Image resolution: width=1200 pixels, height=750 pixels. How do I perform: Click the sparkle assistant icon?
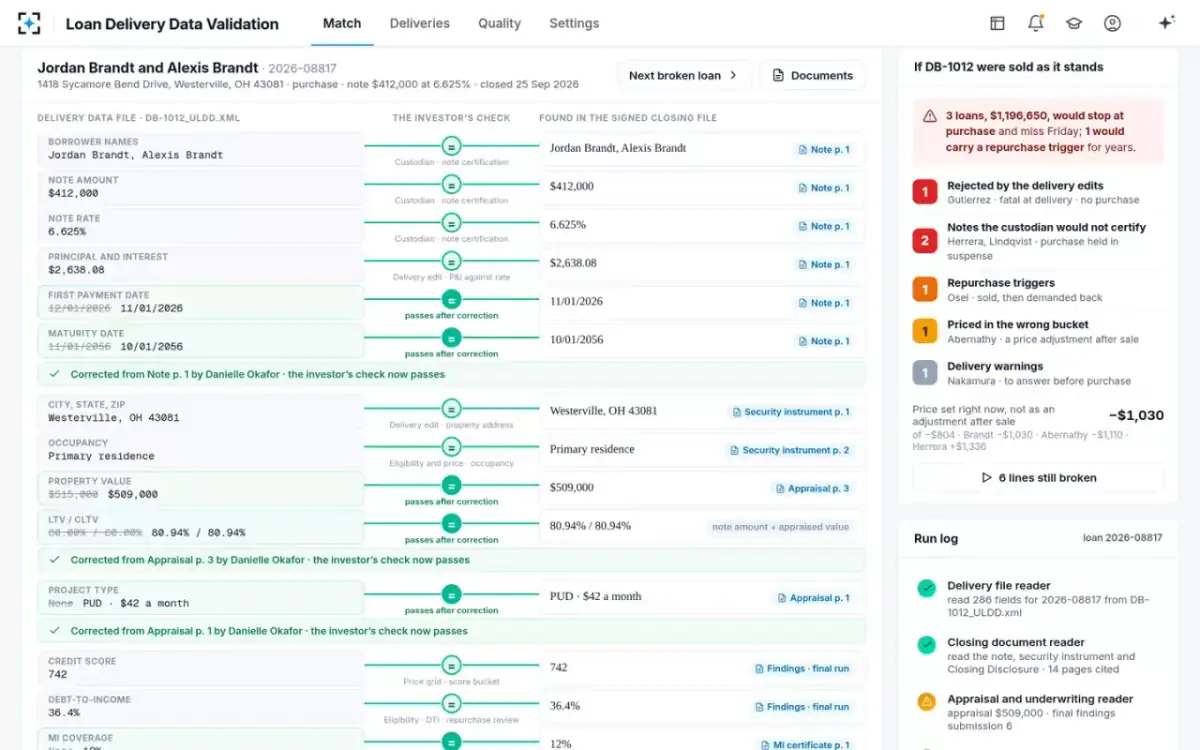[x=1165, y=23]
